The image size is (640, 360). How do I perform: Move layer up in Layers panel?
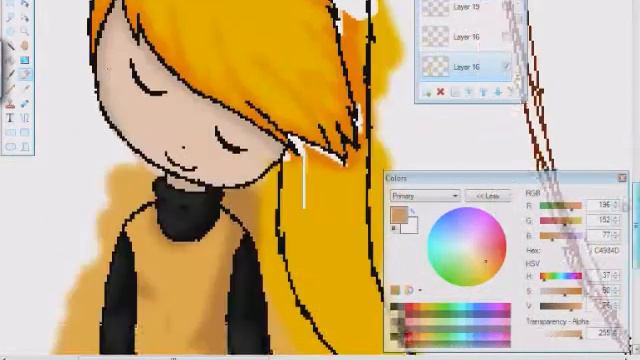(483, 92)
